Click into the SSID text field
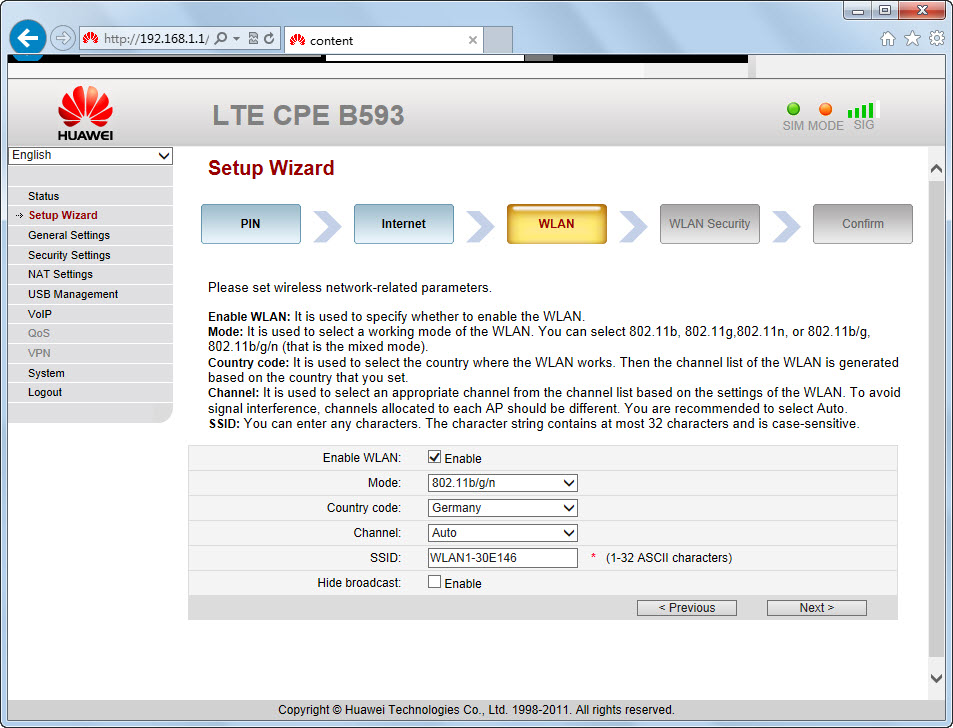953x728 pixels. [503, 558]
